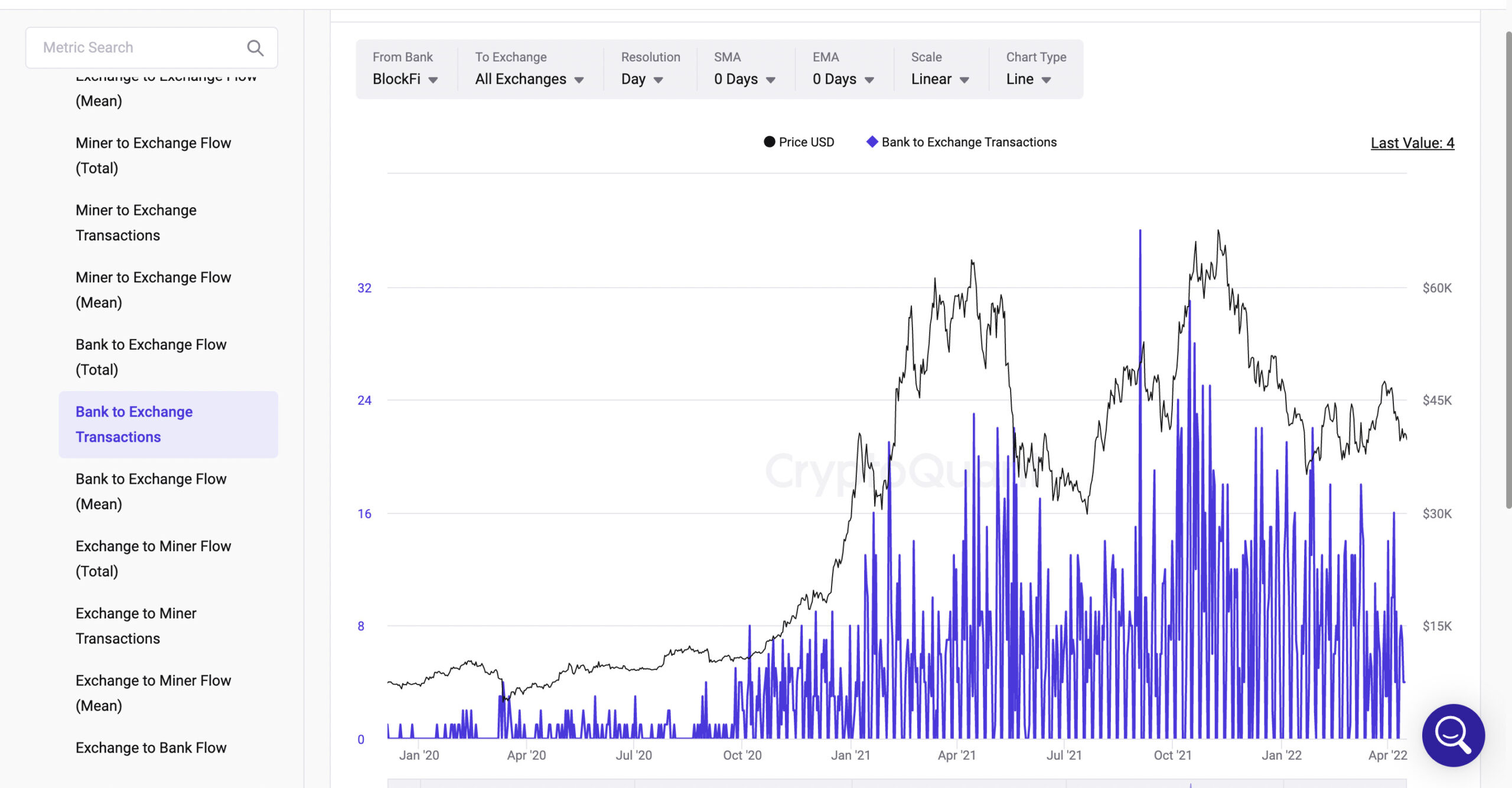Click the Apr '20 x-axis label
Viewport: 1512px width, 788px height.
[526, 756]
